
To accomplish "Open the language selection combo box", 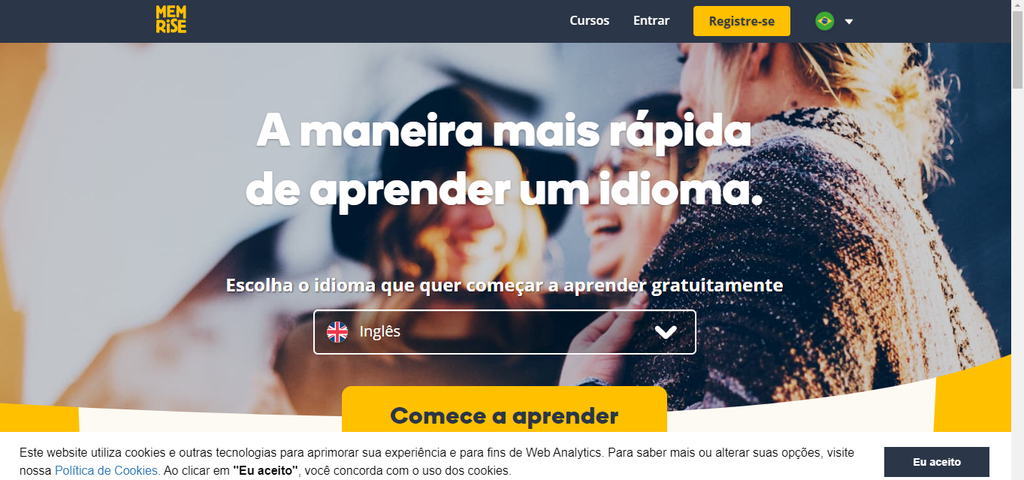I will 504,332.
